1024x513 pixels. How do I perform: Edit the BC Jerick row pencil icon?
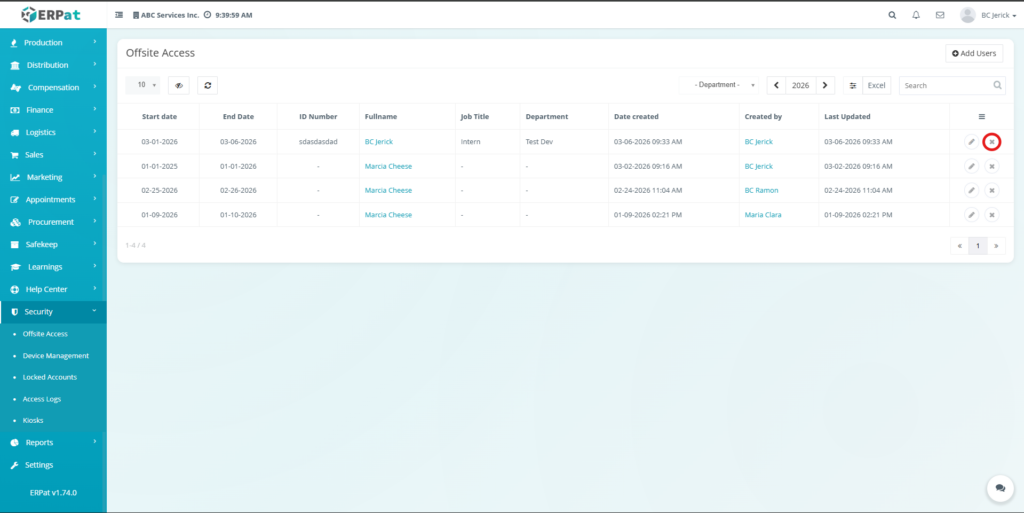(971, 142)
